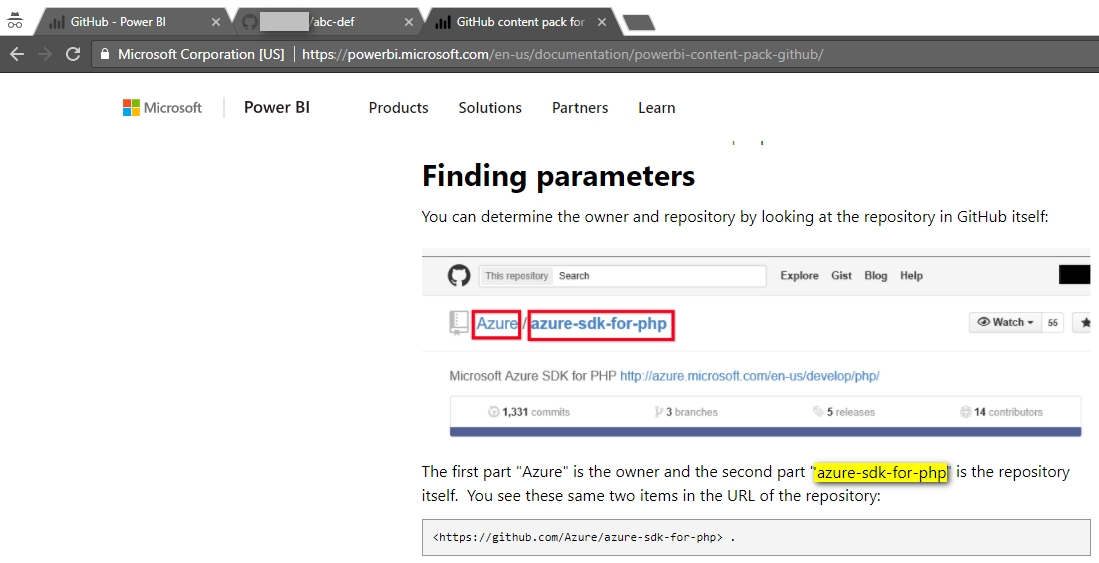This screenshot has height=563, width=1099.
Task: Click the commits clock icon
Action: pos(493,412)
